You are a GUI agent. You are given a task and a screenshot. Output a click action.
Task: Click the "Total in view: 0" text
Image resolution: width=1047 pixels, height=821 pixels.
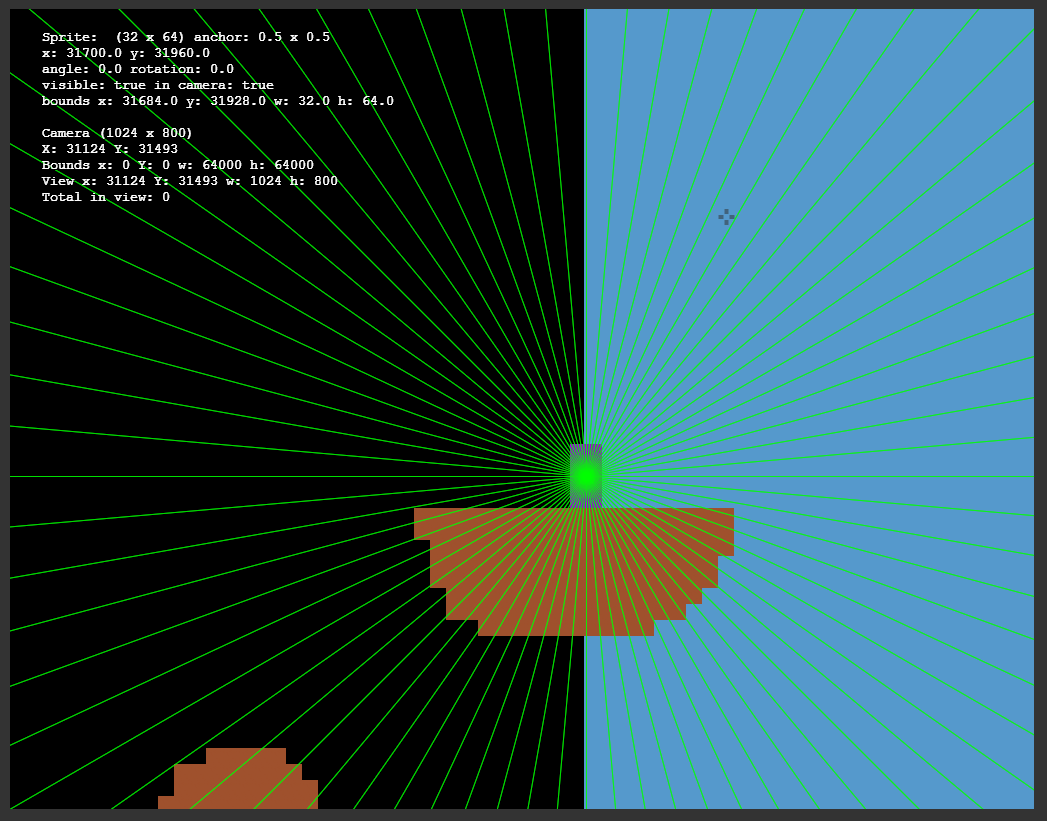[106, 197]
